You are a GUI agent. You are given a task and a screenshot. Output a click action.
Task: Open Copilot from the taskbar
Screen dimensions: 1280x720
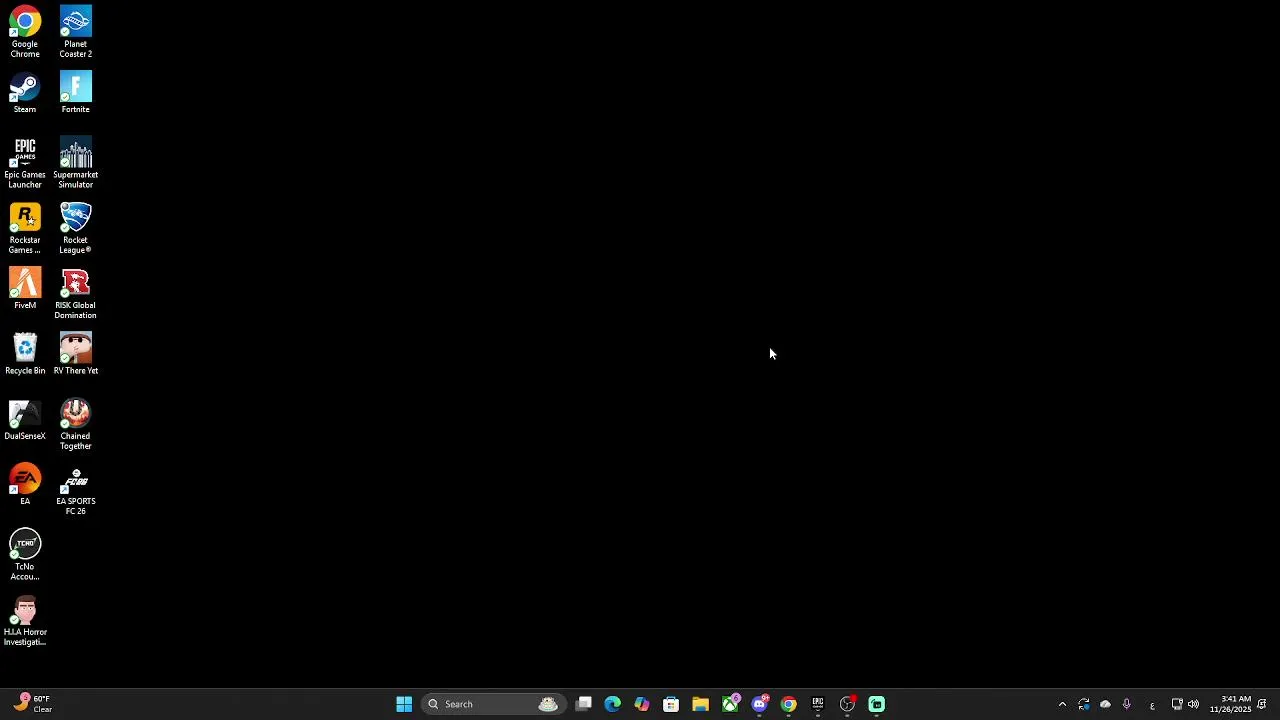[642, 704]
